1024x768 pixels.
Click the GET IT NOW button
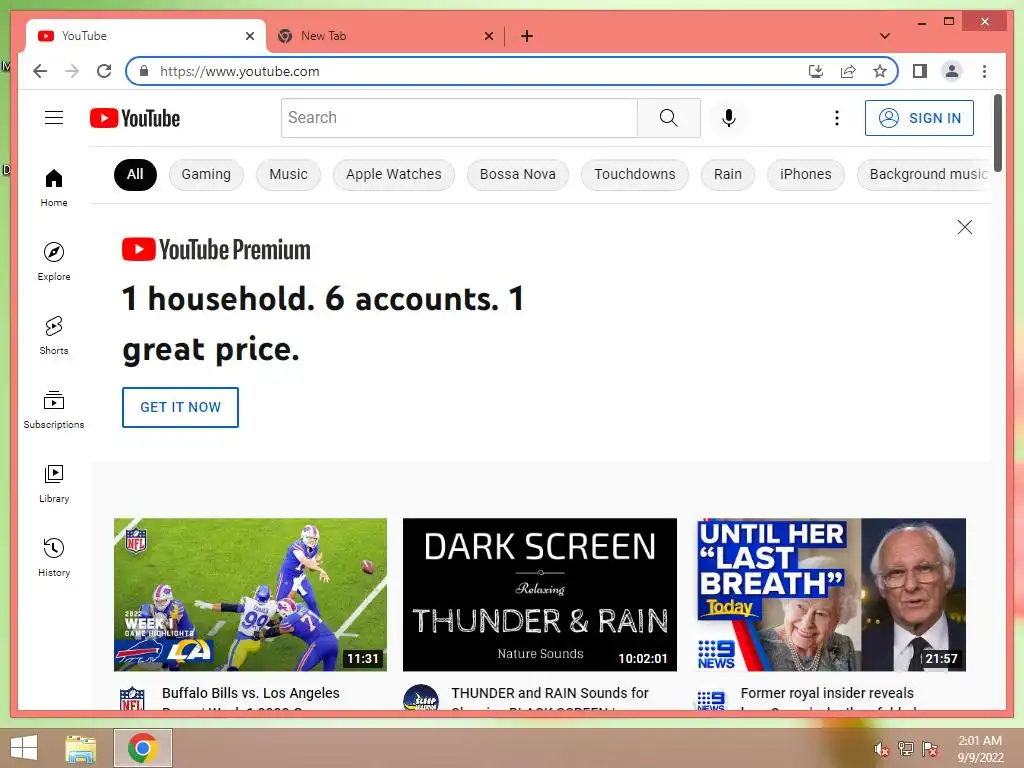(180, 407)
